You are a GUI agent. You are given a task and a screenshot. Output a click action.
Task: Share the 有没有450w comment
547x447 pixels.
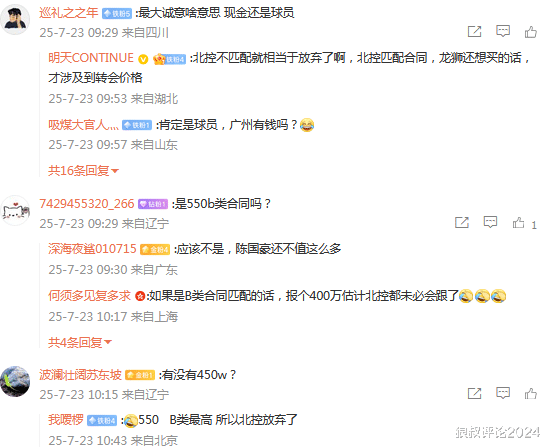click(x=474, y=394)
